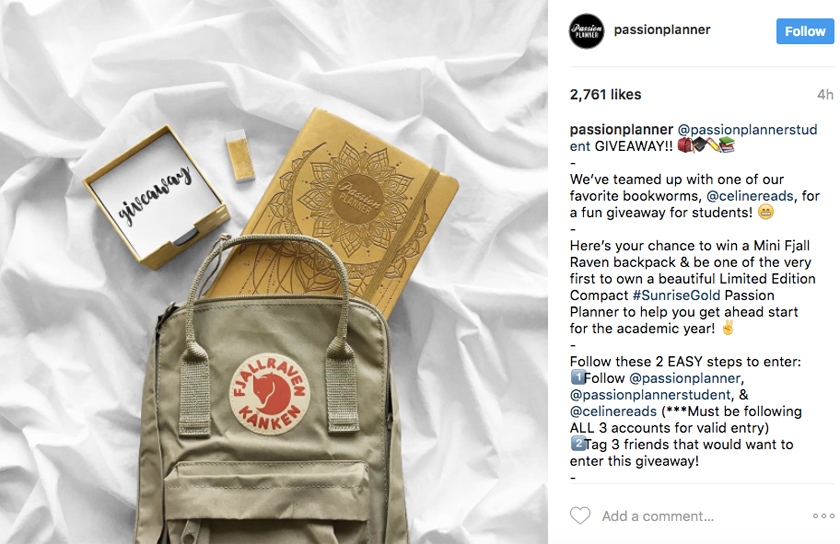The height and width of the screenshot is (544, 840).
Task: Open @passionplanner link in step one
Action: (x=685, y=378)
